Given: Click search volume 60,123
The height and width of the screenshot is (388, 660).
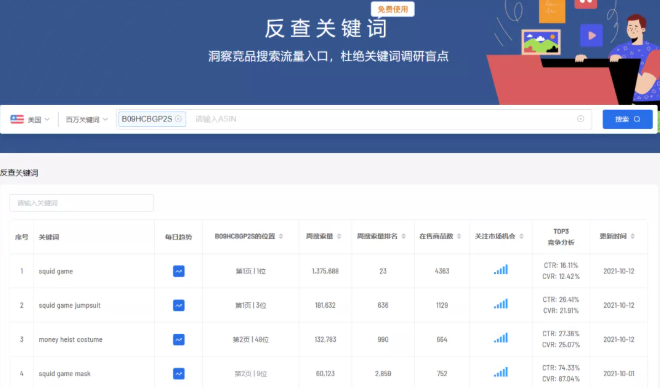Looking at the screenshot, I should [325, 374].
